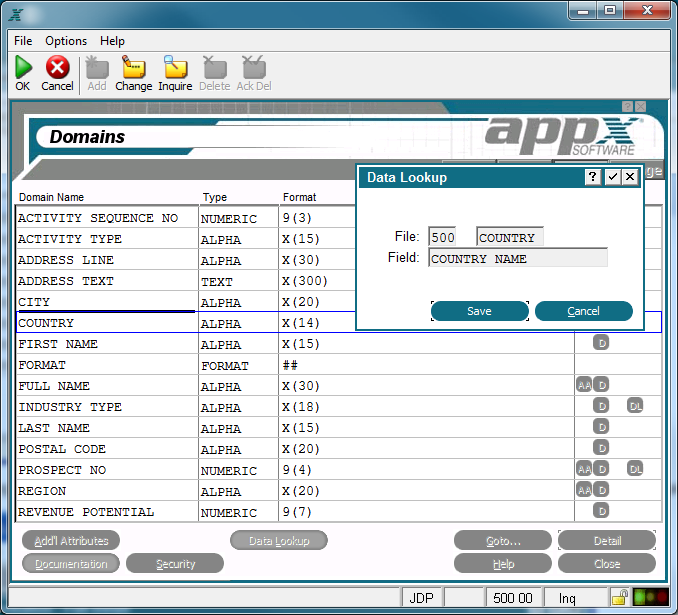
Task: Click the traffic light status indicator
Action: coord(650,597)
